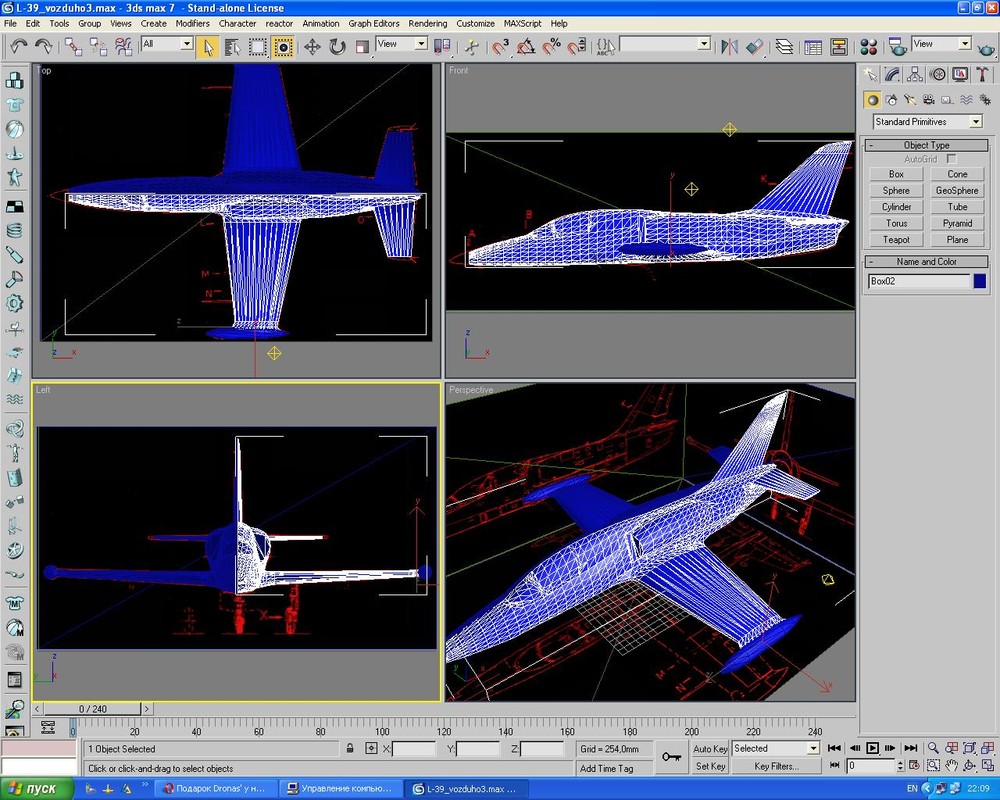Click the Teapot primitive button
The image size is (1000, 800).
pyautogui.click(x=896, y=239)
